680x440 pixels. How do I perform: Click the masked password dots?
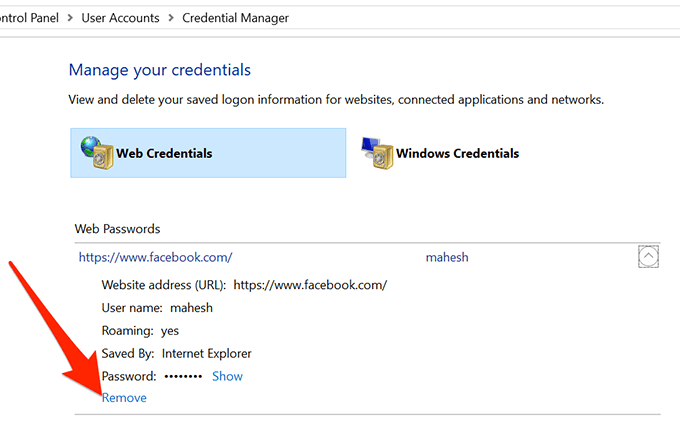pyautogui.click(x=182, y=376)
